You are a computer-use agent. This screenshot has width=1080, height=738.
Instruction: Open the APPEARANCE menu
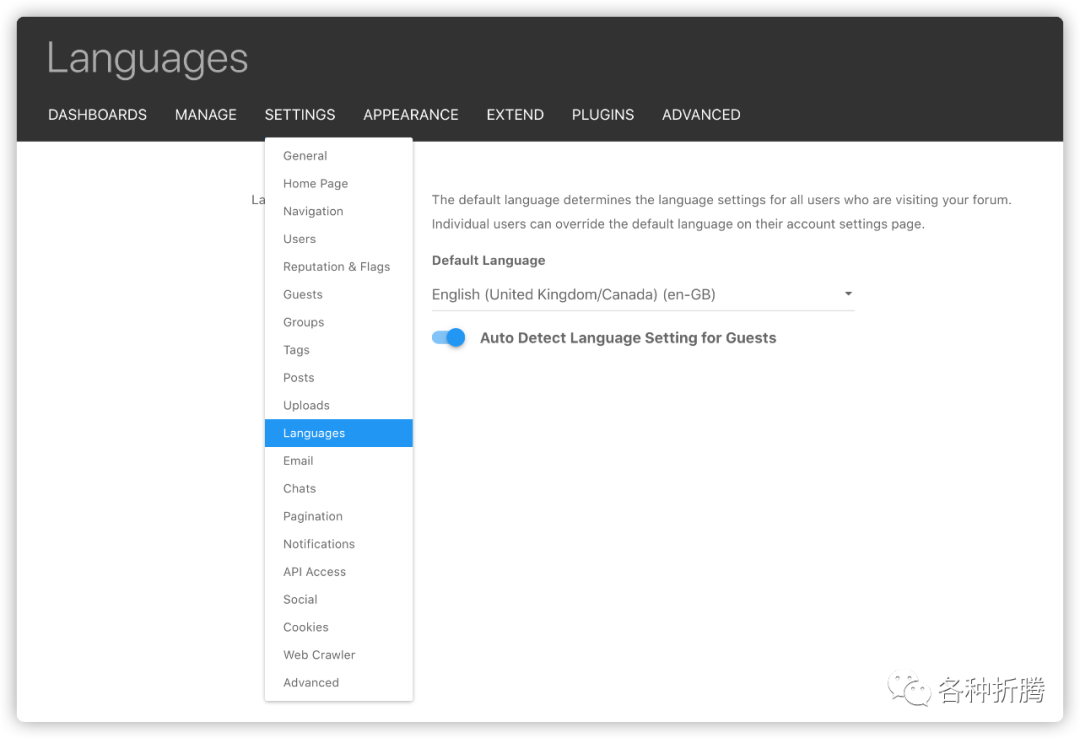(411, 114)
